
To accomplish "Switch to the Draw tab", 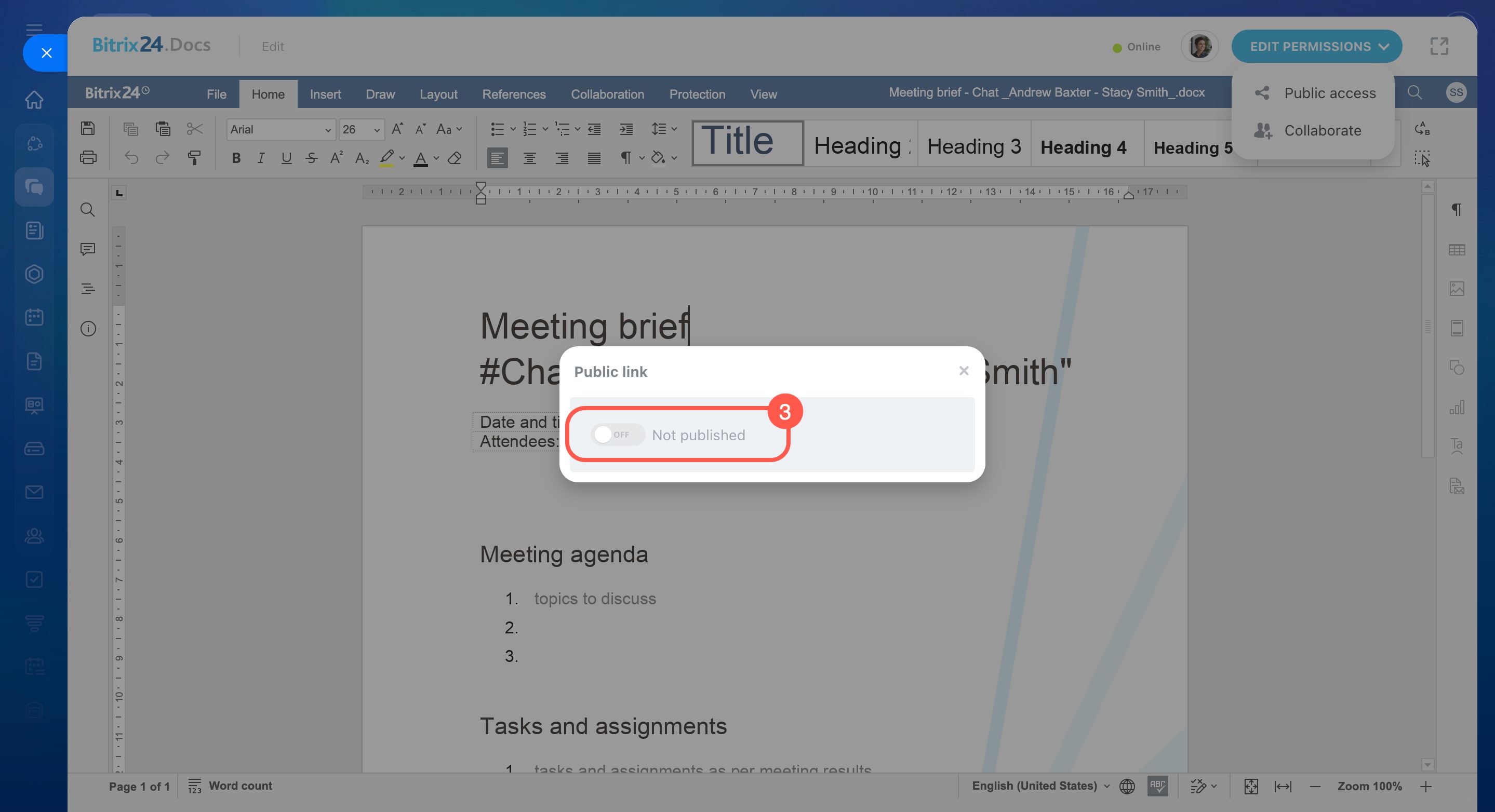I will [x=380, y=94].
